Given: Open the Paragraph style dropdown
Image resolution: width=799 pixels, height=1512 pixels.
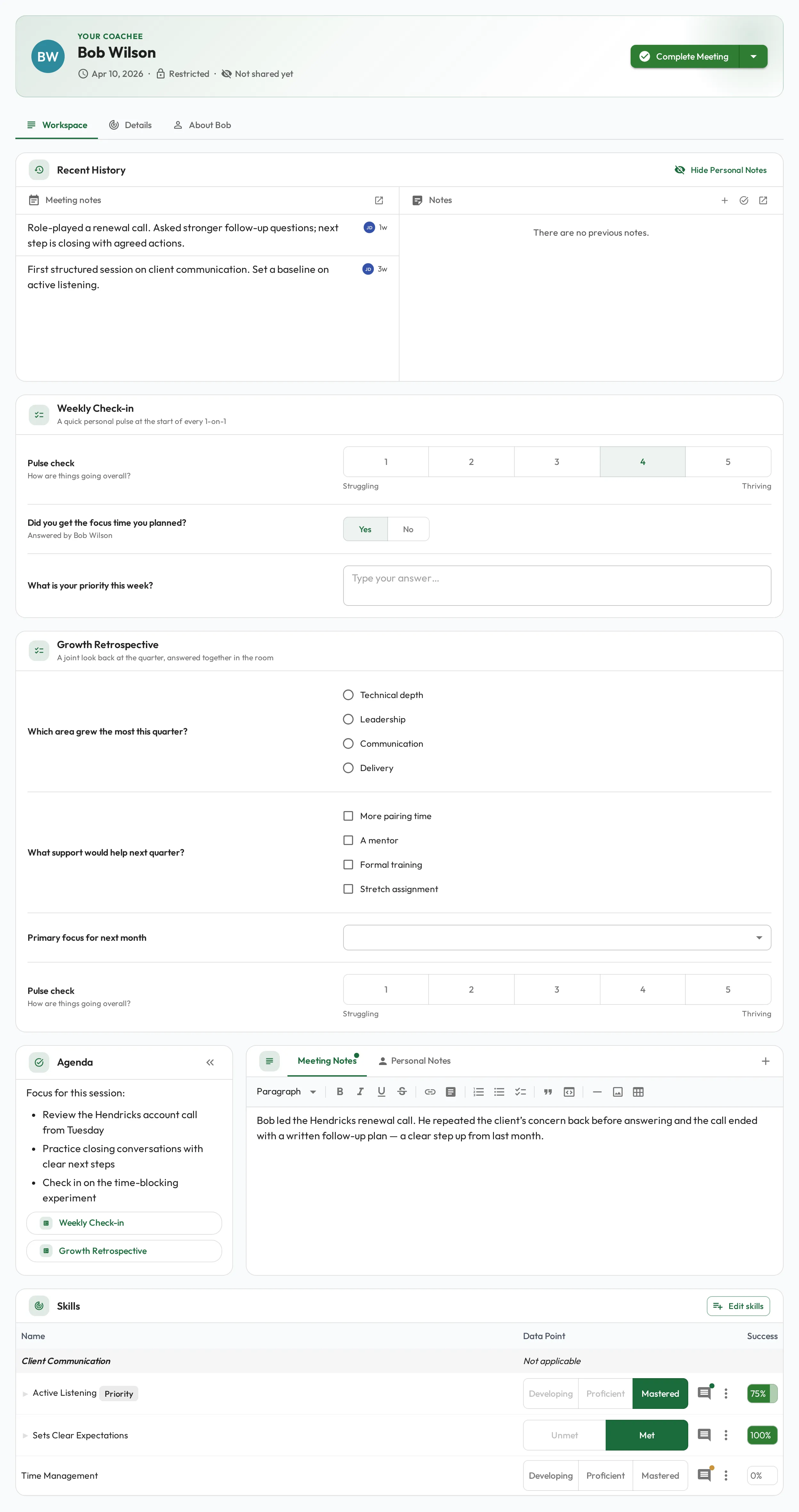Looking at the screenshot, I should 286,1092.
